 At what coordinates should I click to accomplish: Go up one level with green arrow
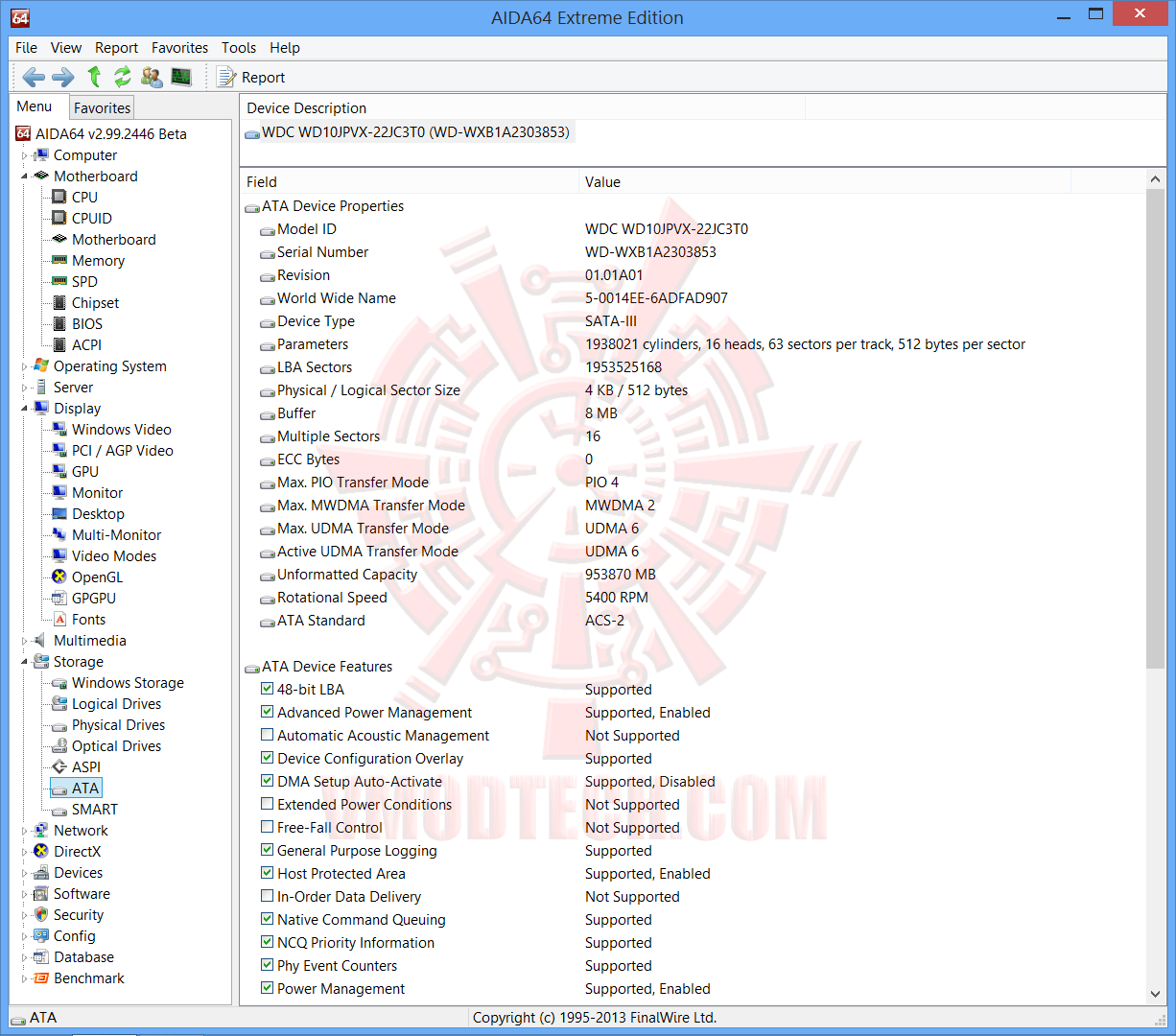click(94, 77)
